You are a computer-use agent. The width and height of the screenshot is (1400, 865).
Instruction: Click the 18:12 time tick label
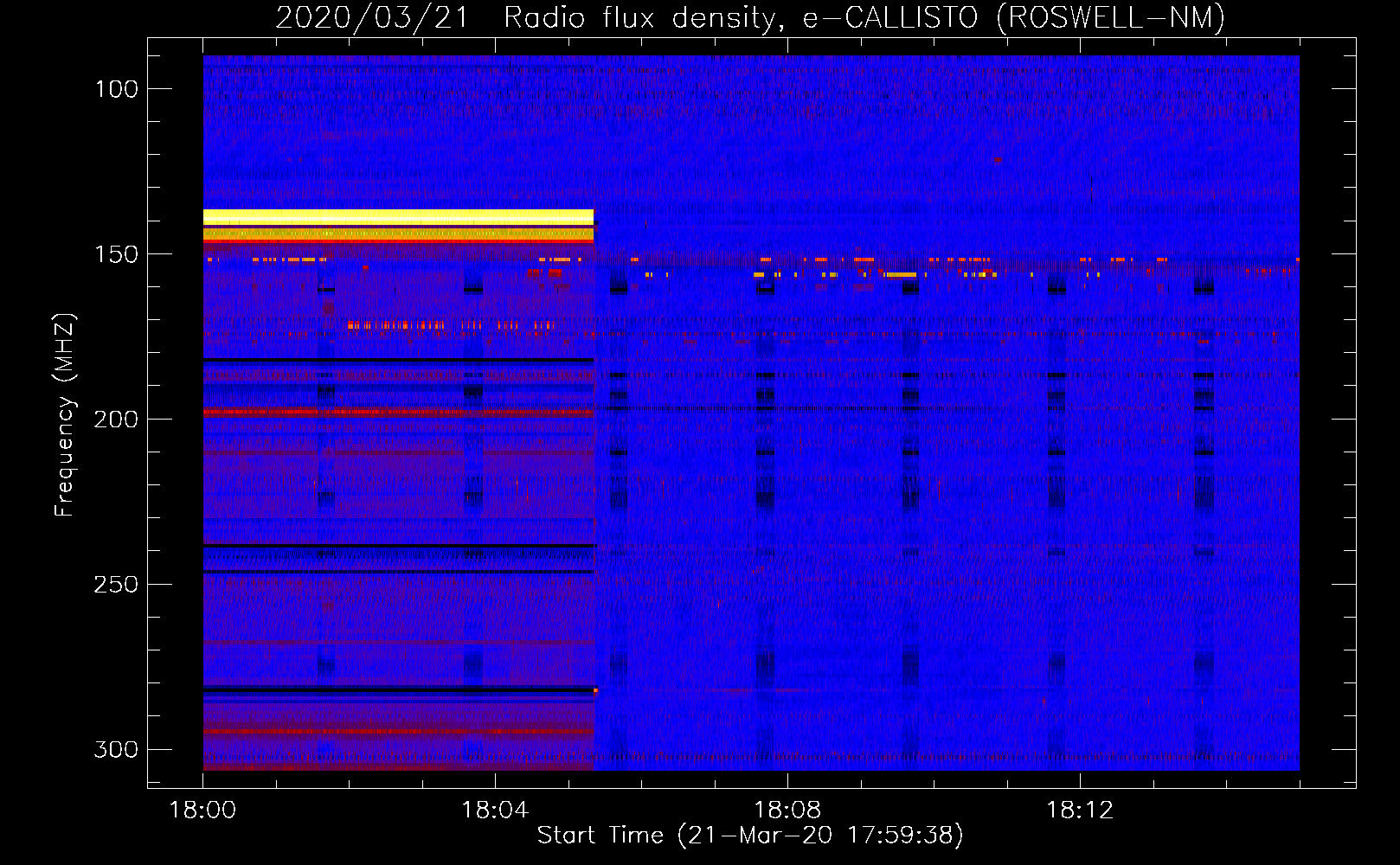1080,811
